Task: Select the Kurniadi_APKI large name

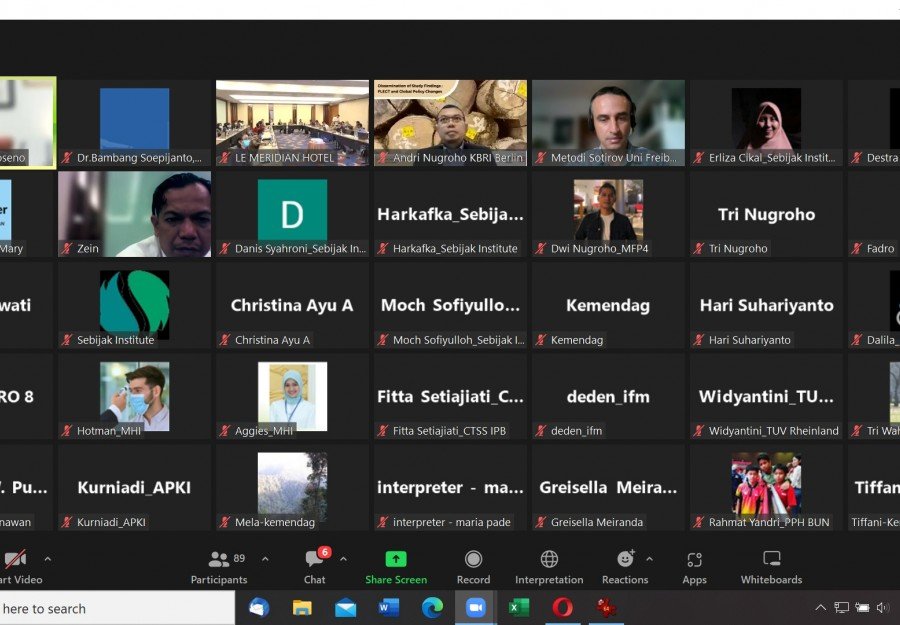Action: 134,488
